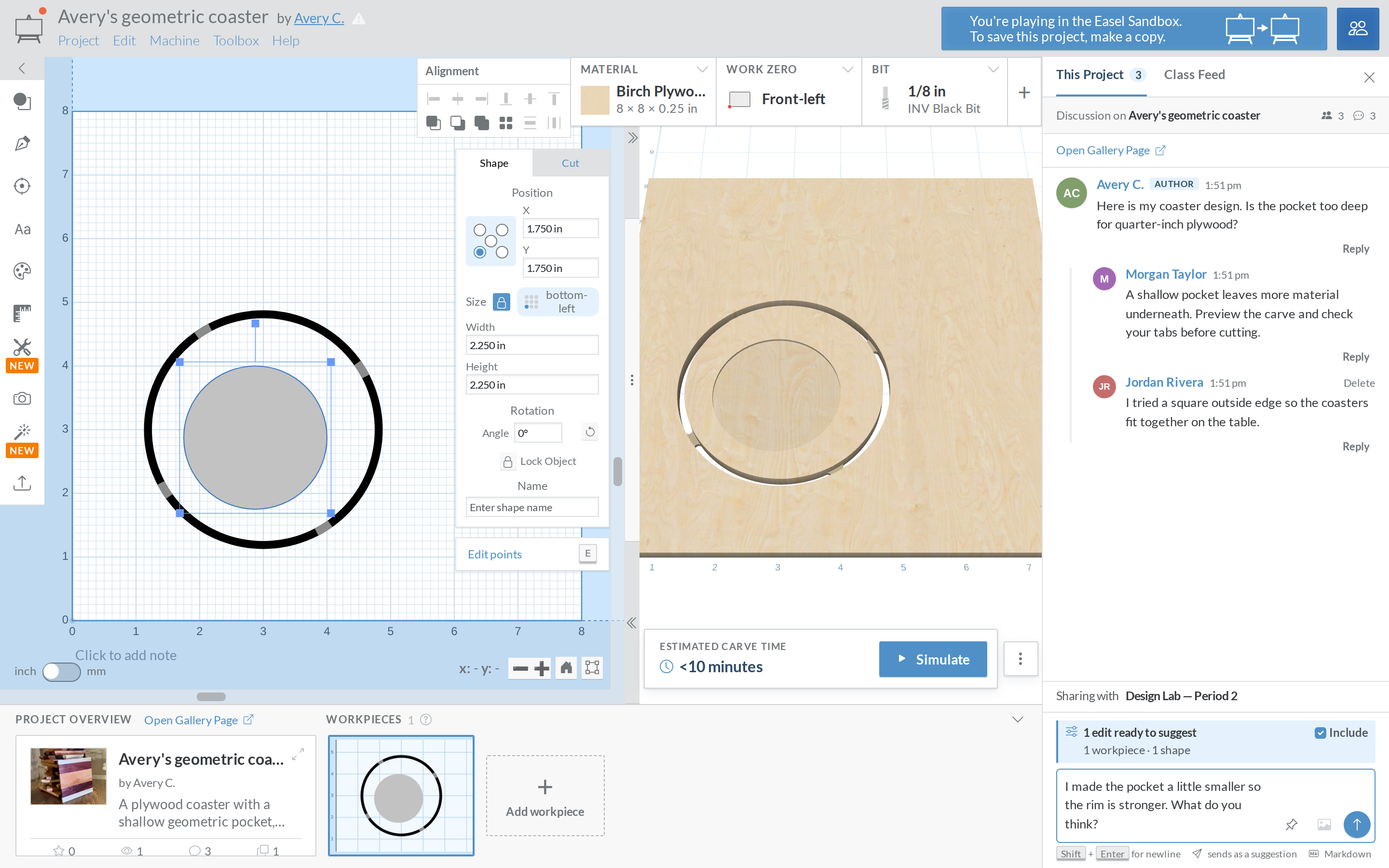
Task: Expand the WORK ZERO dropdown
Action: 847,69
